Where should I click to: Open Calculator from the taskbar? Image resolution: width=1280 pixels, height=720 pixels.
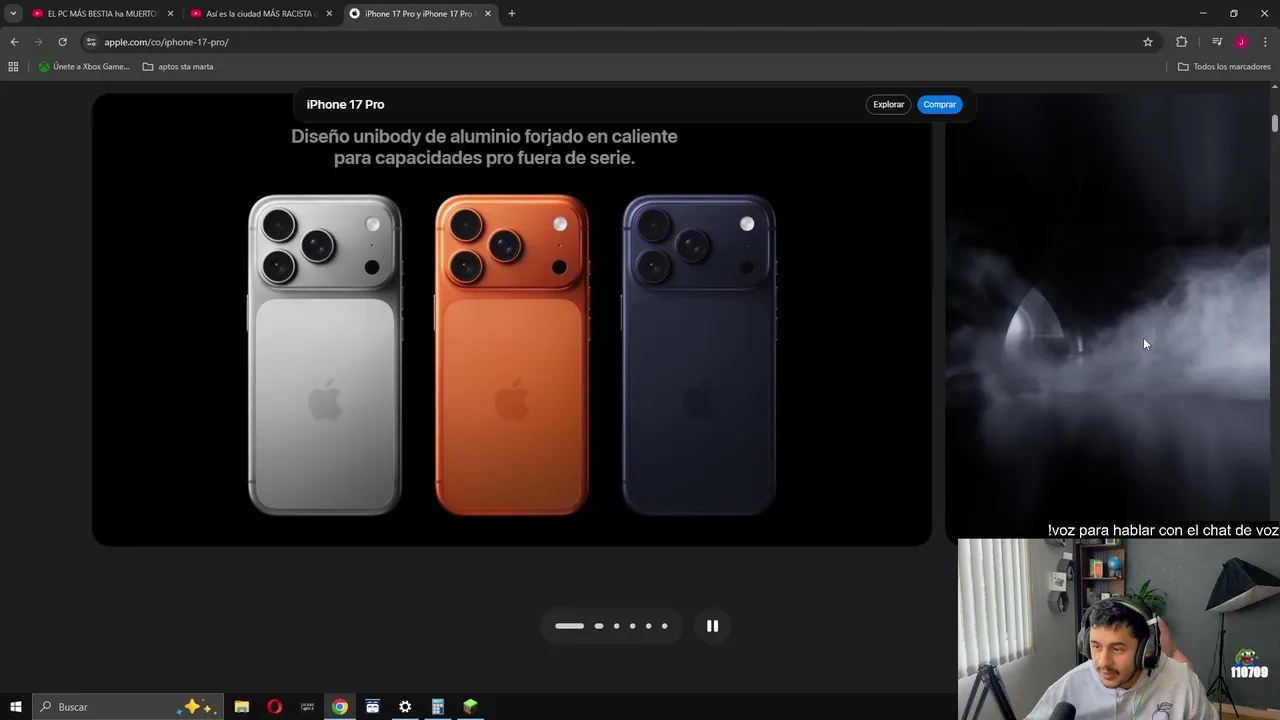(x=438, y=707)
